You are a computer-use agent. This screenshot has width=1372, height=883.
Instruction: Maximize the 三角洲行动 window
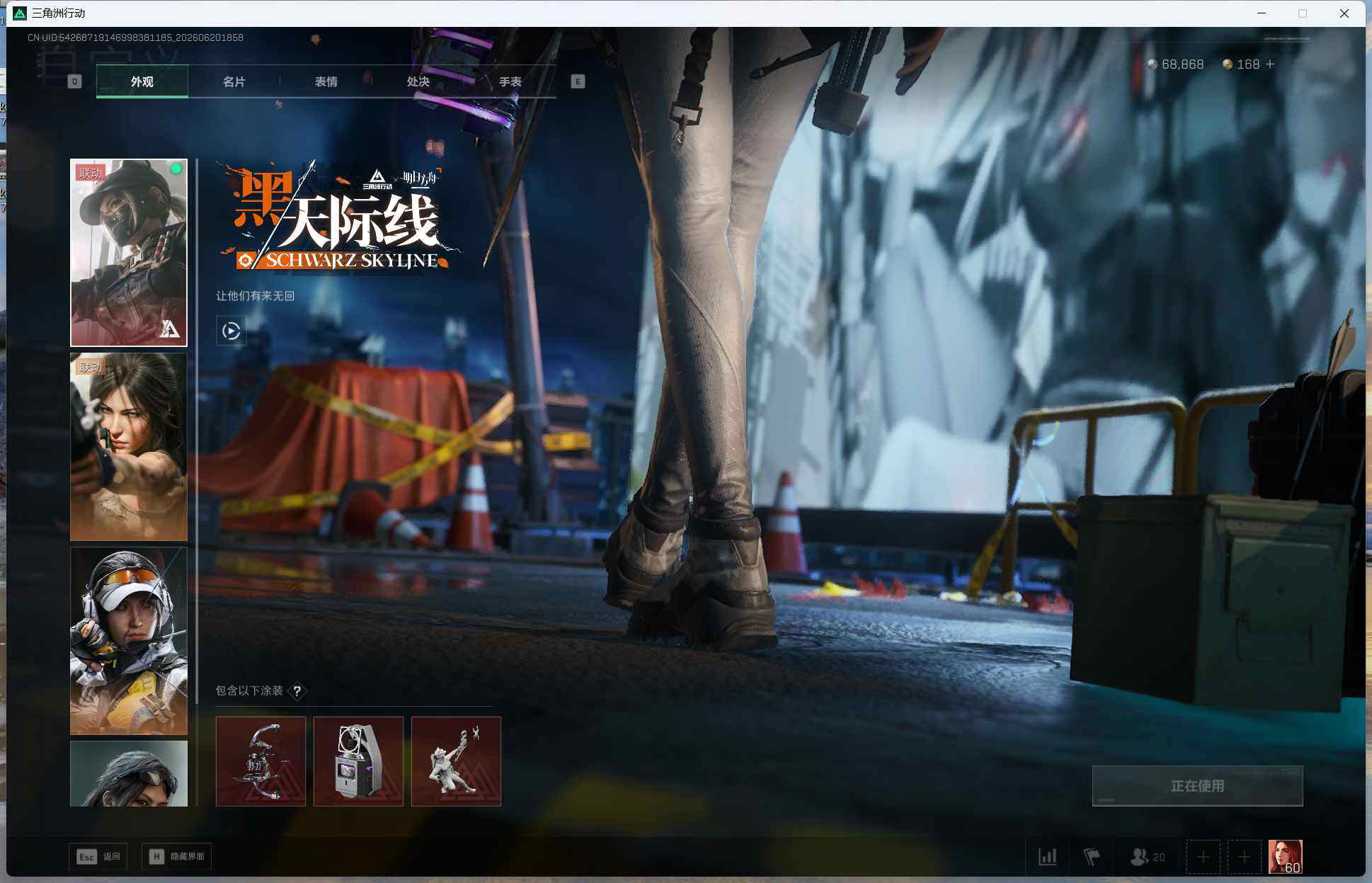1303,13
